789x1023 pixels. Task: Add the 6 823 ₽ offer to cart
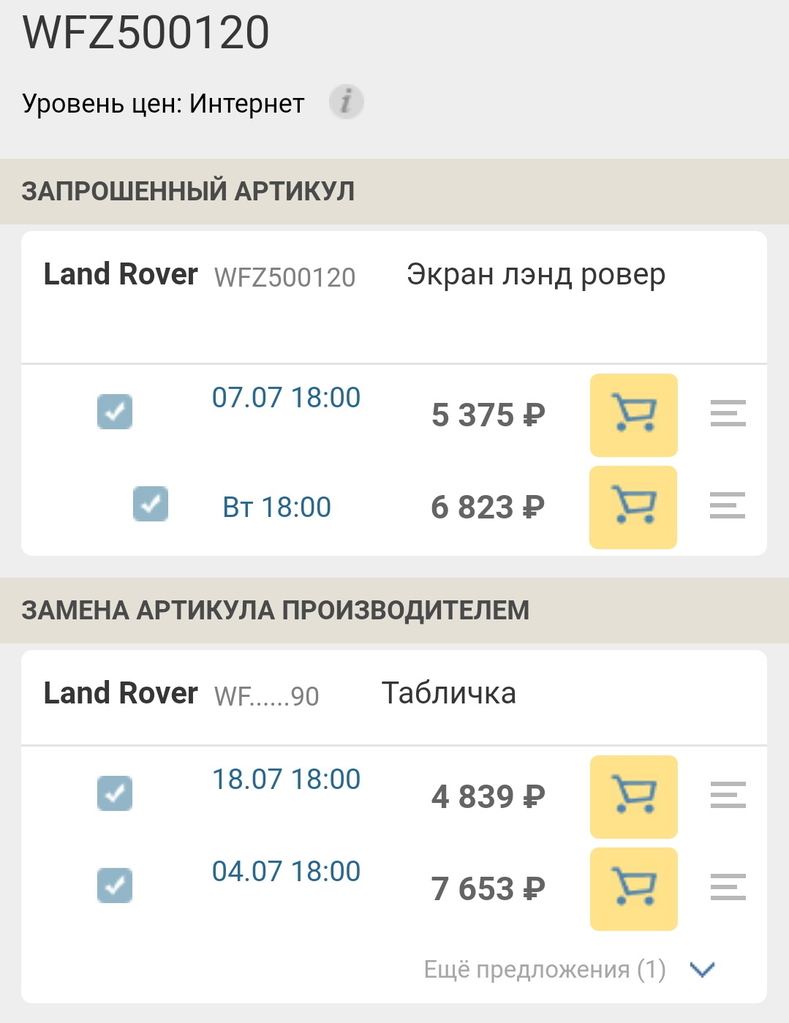pyautogui.click(x=633, y=507)
